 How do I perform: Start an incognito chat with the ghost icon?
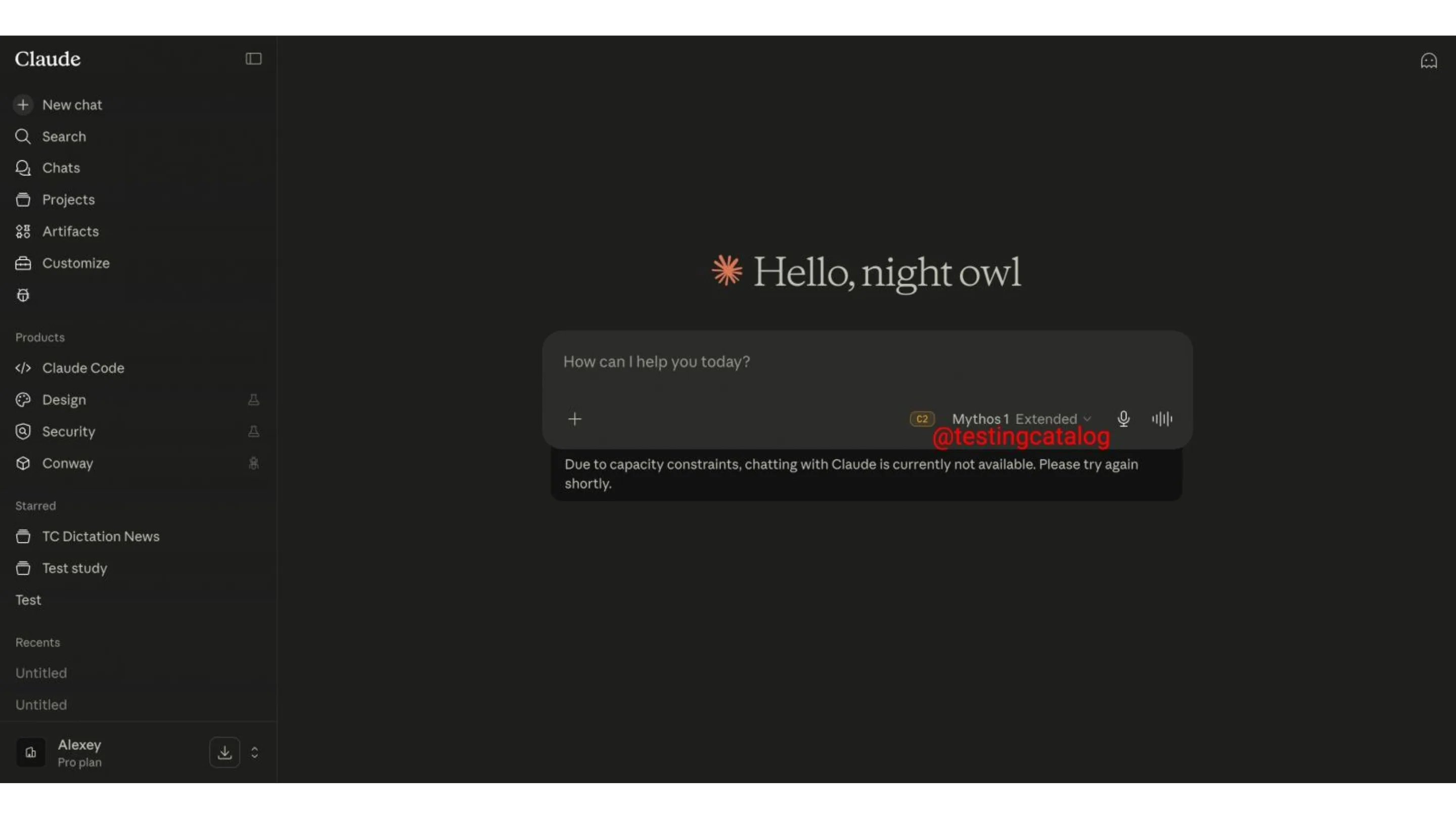pos(1428,61)
